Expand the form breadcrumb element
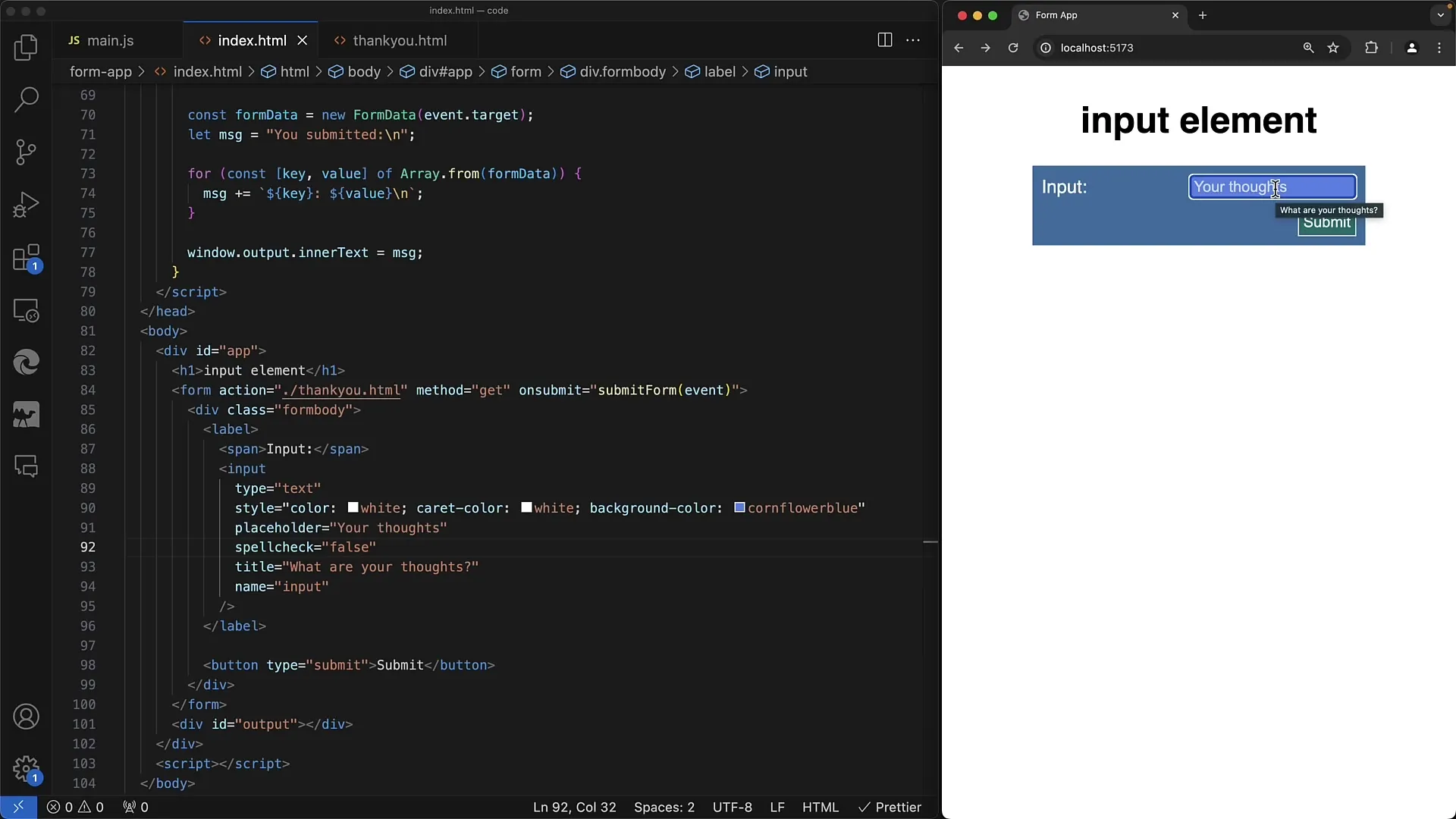Viewport: 1456px width, 819px height. 525,71
